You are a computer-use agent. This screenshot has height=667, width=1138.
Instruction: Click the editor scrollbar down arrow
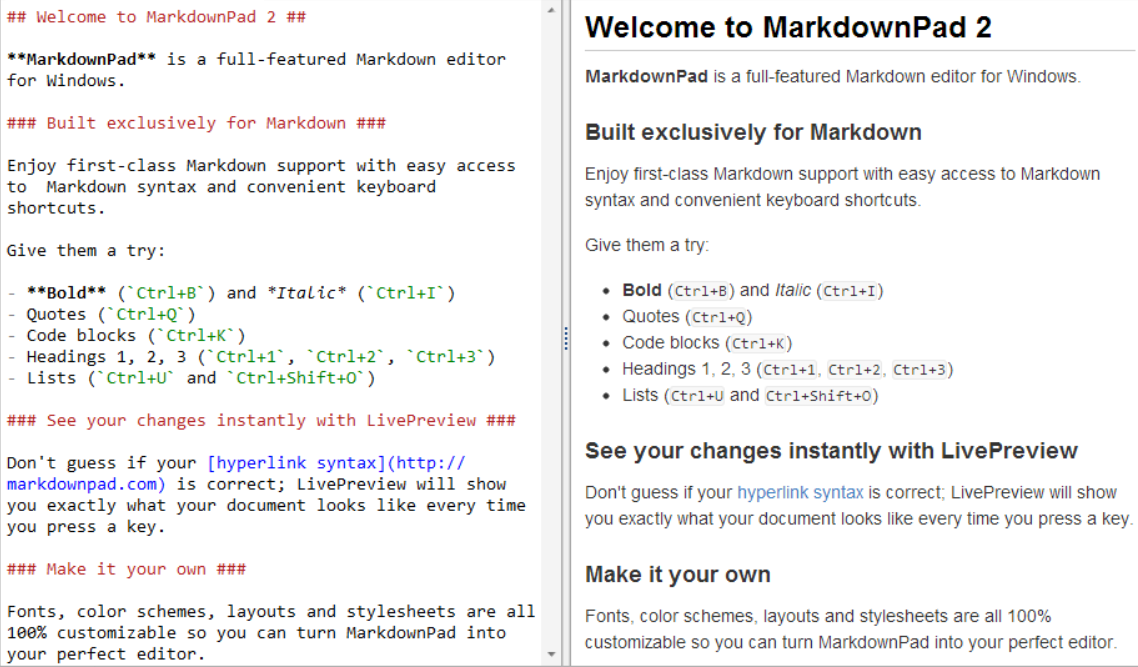[x=552, y=655]
